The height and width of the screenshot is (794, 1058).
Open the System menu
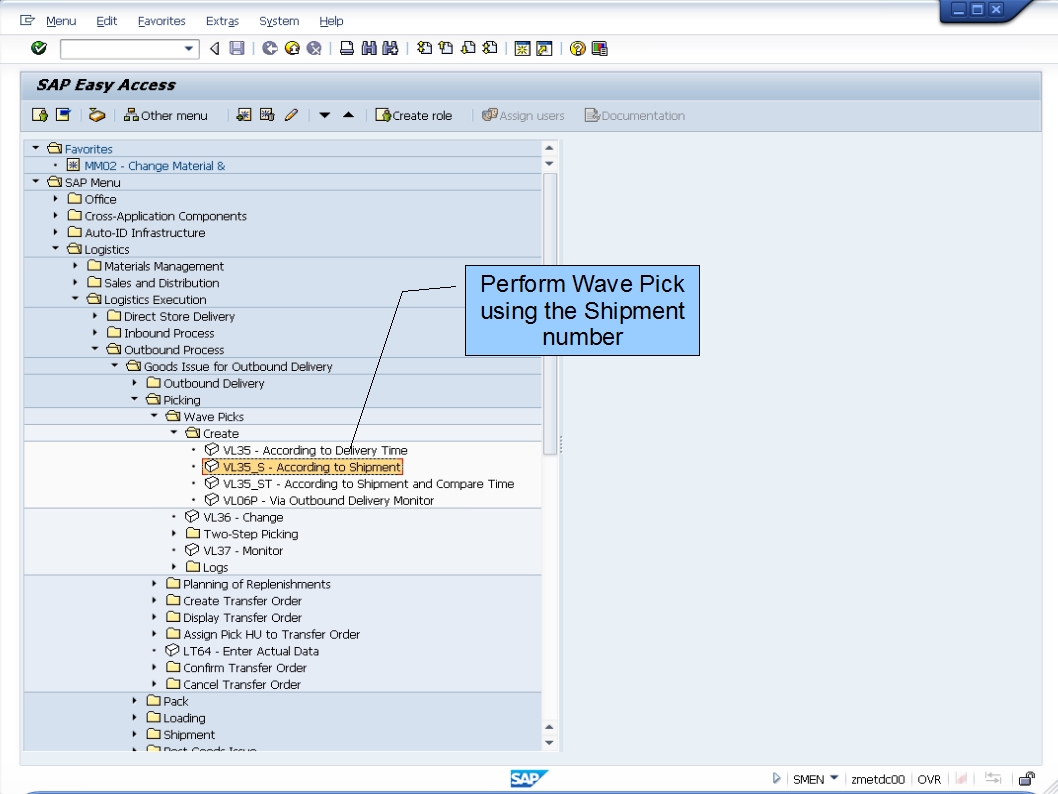(279, 21)
